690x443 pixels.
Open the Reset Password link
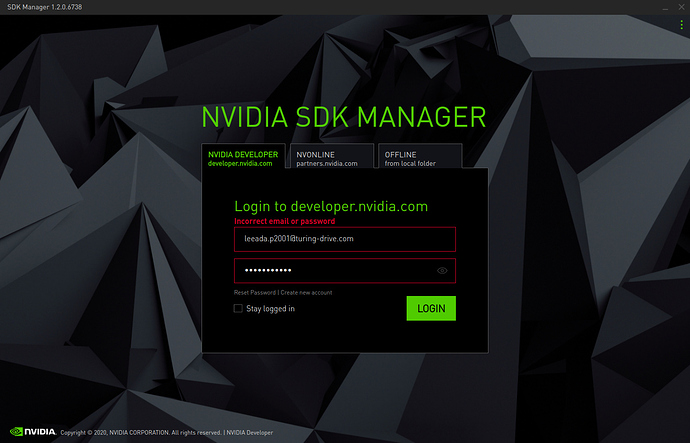255,293
